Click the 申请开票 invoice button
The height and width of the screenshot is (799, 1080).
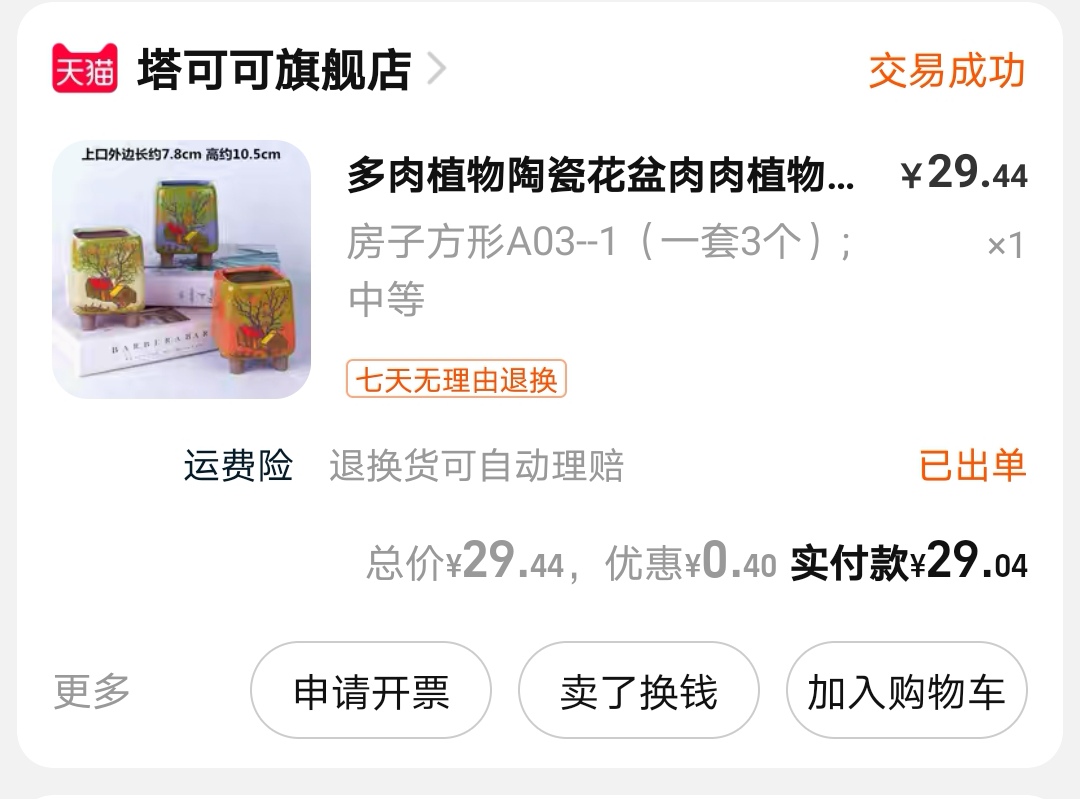click(x=371, y=690)
